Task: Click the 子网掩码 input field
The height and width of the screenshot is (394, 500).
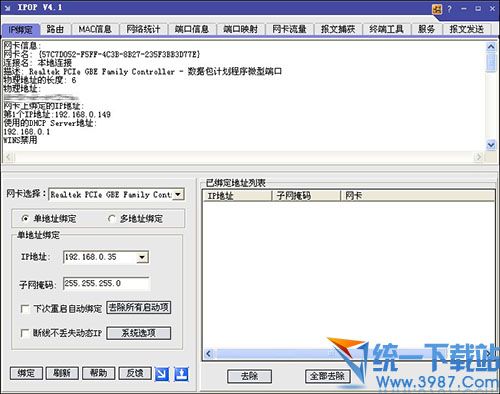Action: tap(106, 284)
